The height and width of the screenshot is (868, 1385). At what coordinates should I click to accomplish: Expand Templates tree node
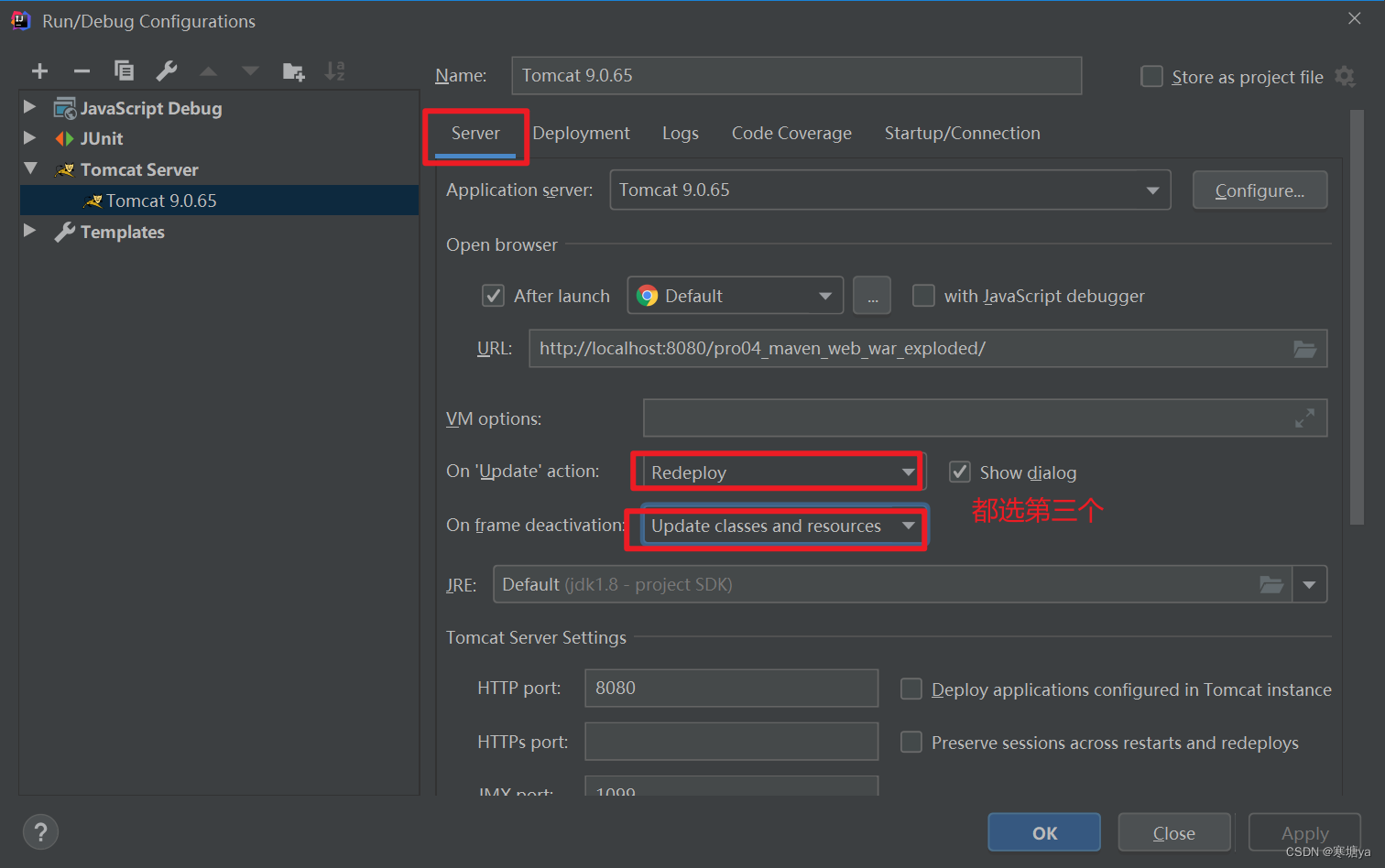(29, 231)
